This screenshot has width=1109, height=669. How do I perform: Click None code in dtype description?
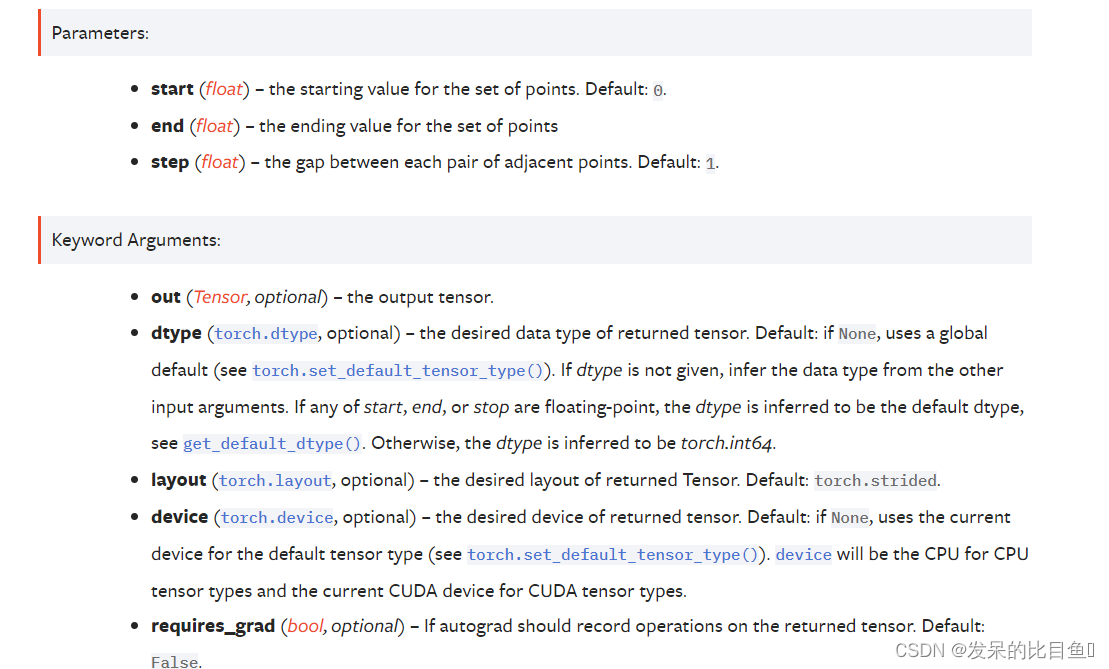coord(857,334)
